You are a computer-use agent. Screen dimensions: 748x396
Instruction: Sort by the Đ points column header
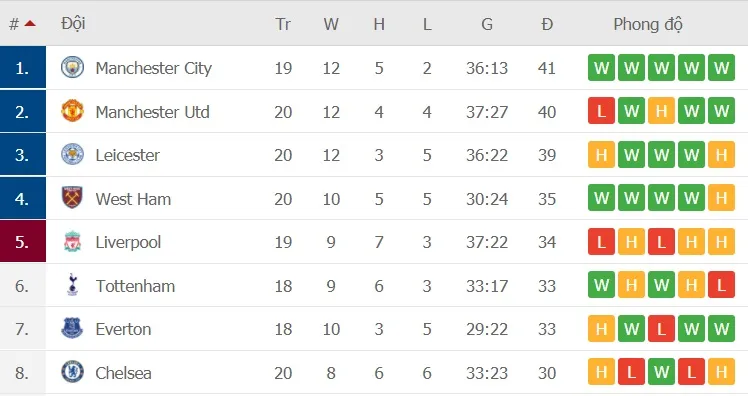tap(547, 24)
